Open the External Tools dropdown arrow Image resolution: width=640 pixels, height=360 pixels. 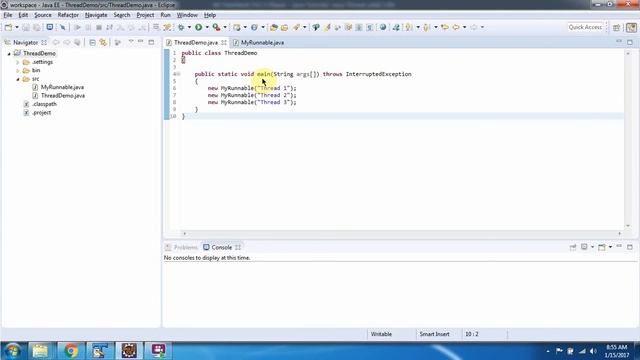[225, 27]
